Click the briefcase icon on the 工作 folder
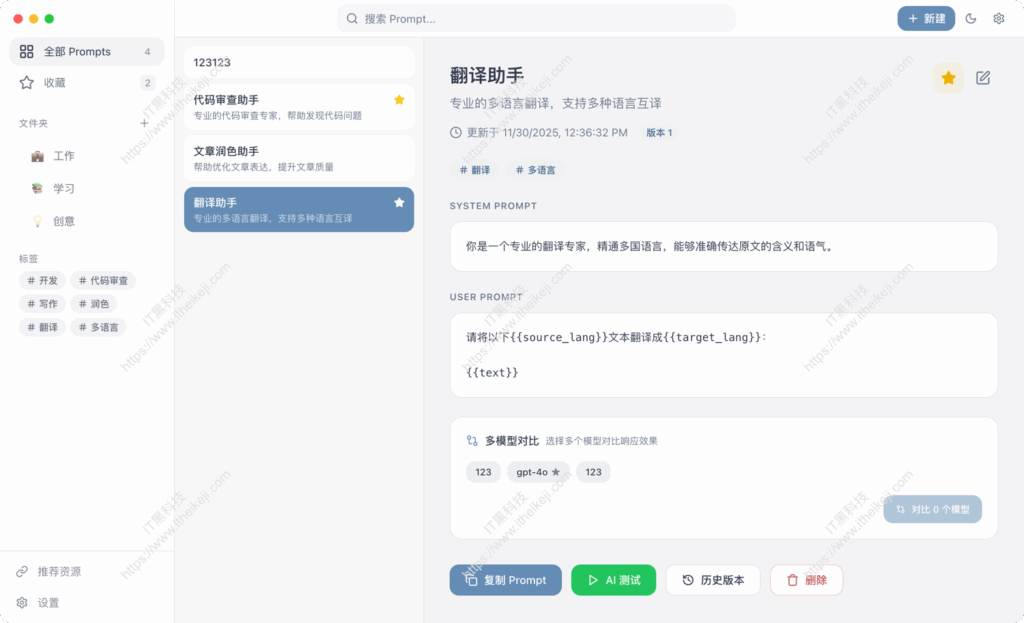 [37, 155]
